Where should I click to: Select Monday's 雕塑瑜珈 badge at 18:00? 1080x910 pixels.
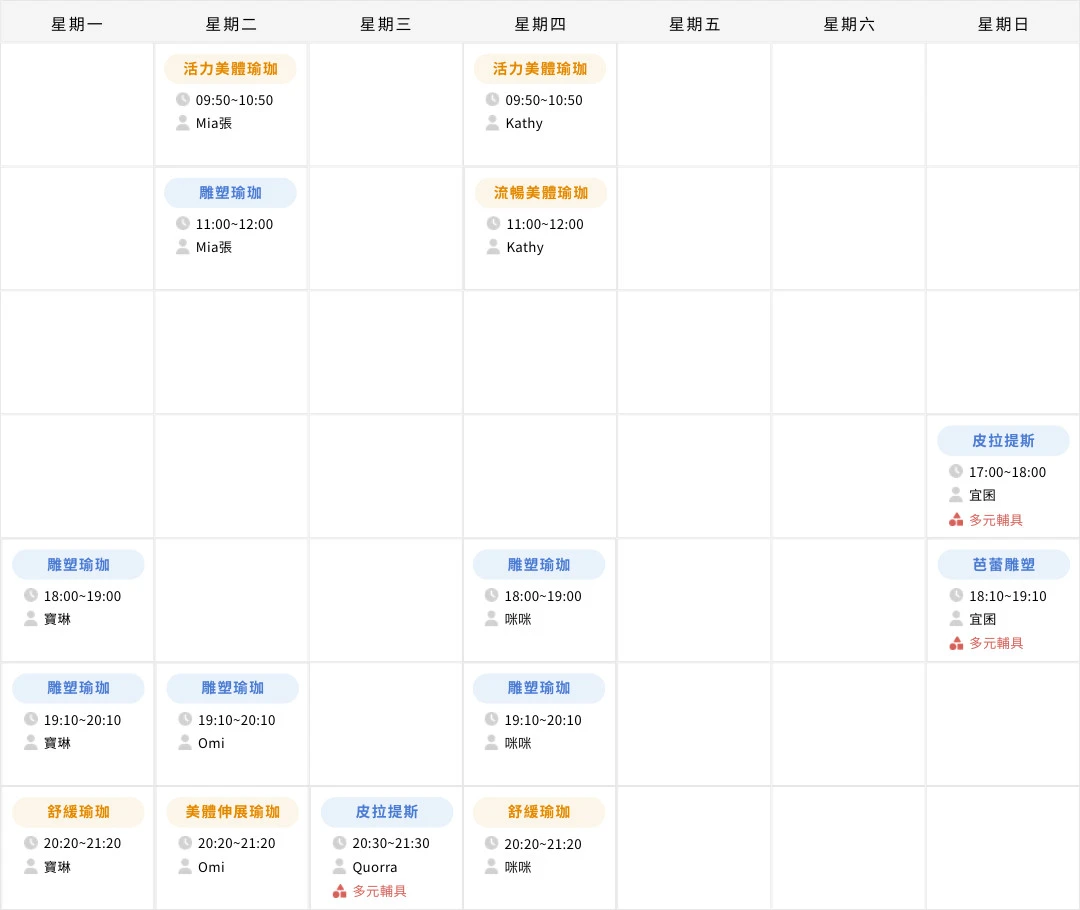pyautogui.click(x=77, y=564)
